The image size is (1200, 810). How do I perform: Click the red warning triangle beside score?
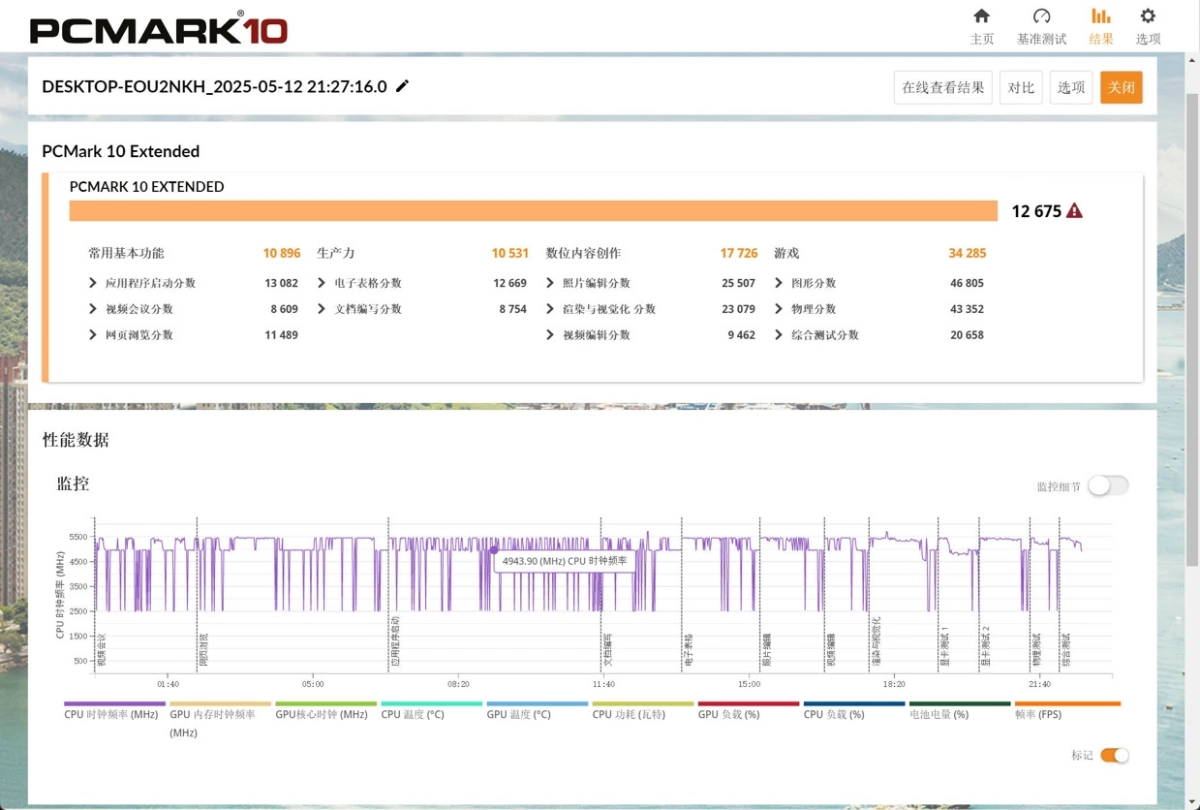coord(1074,211)
